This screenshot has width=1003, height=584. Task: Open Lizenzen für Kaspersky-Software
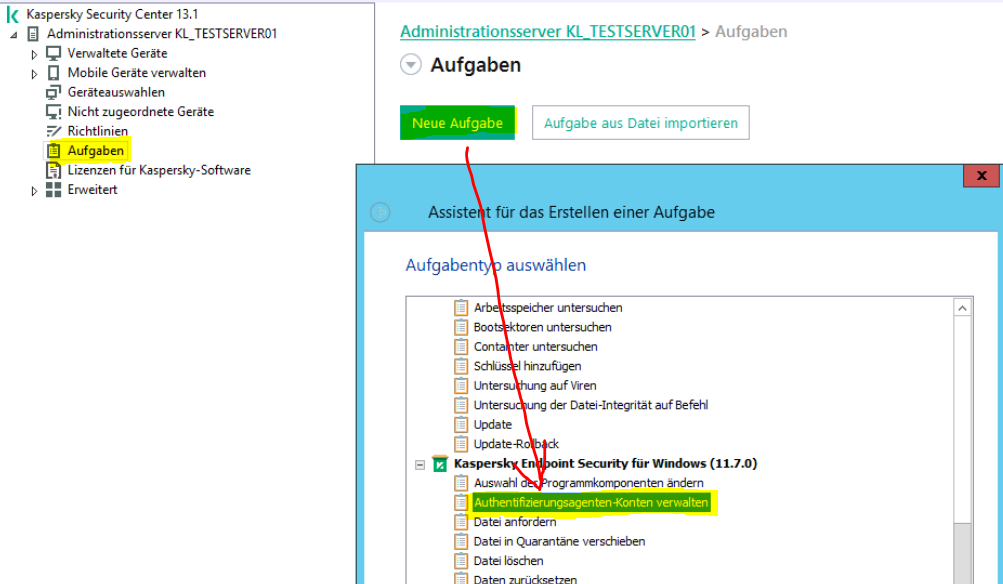[159, 170]
